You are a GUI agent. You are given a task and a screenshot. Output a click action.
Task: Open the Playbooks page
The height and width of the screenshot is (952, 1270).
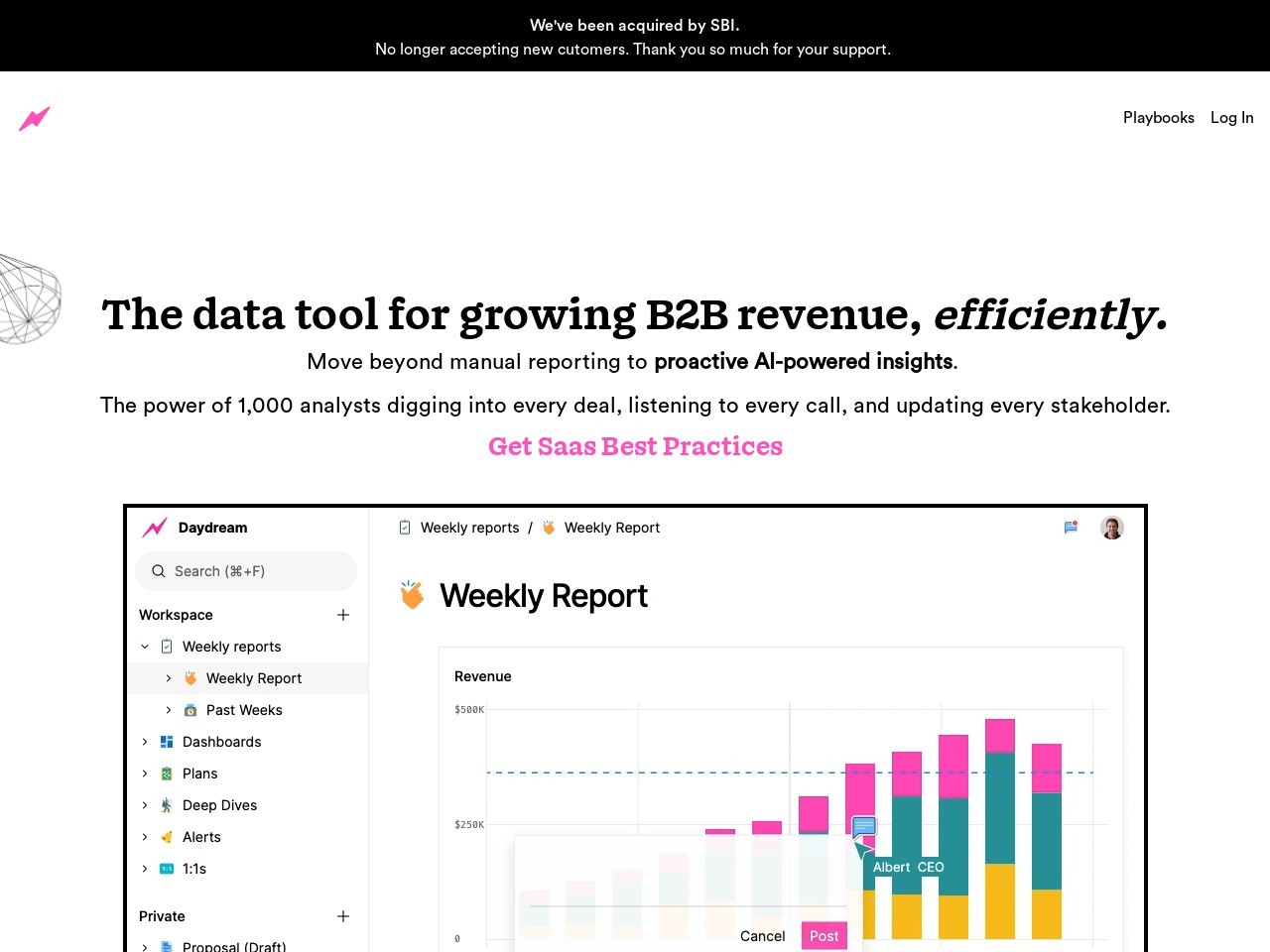point(1159,118)
